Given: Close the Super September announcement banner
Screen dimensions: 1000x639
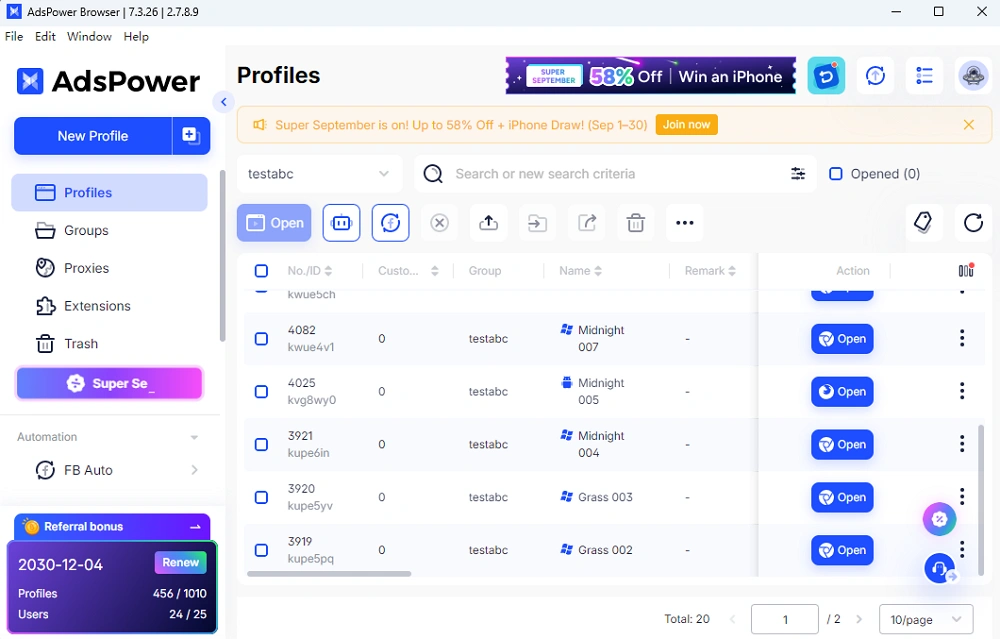Looking at the screenshot, I should [x=969, y=125].
